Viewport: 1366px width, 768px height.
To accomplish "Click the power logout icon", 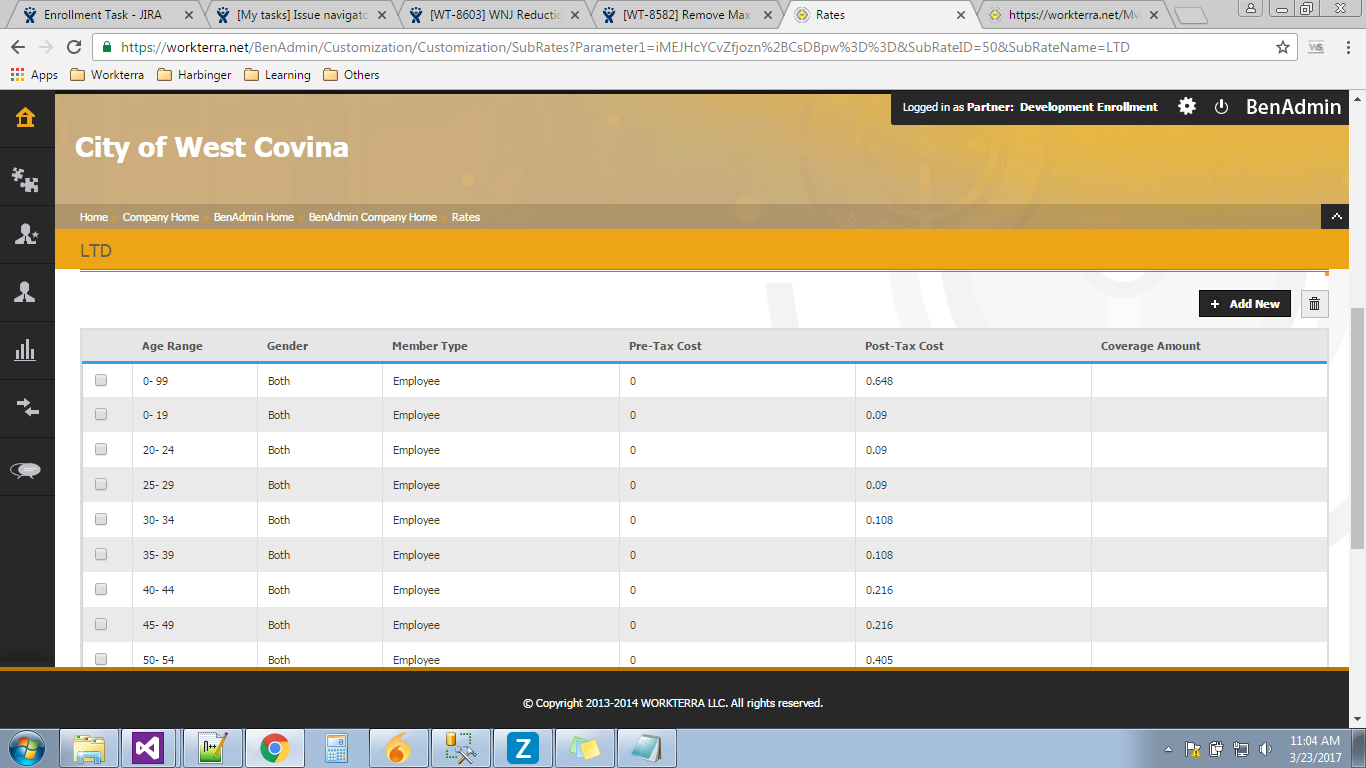I will point(1221,107).
